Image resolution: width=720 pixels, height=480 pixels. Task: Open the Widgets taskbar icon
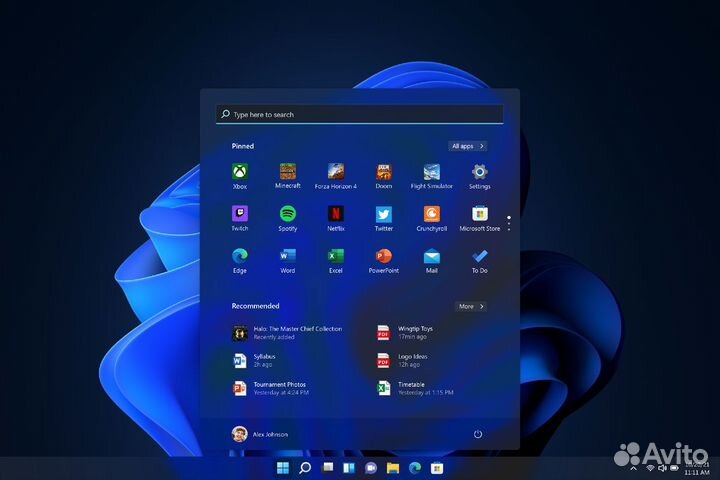point(349,468)
